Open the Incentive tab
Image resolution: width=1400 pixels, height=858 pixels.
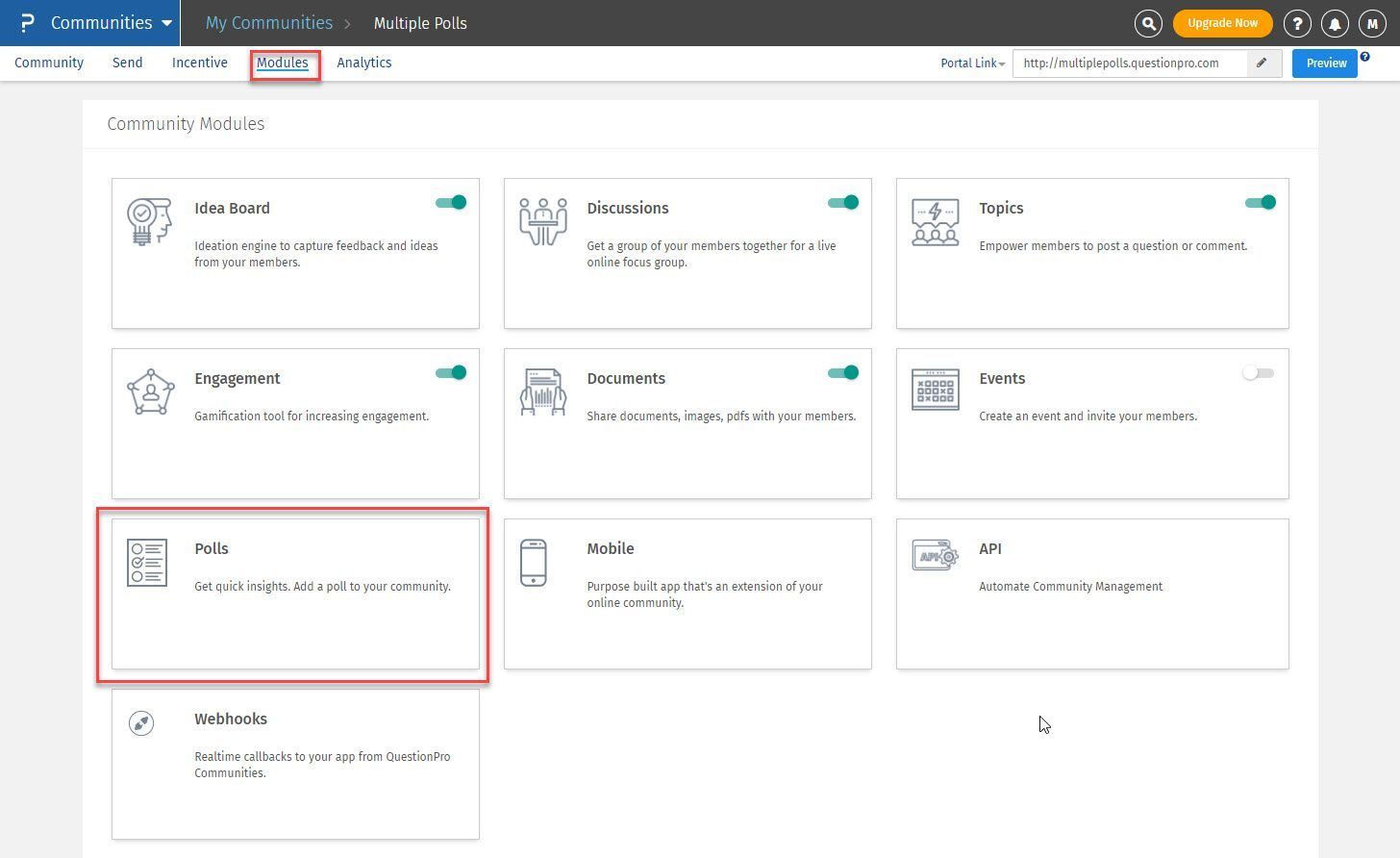point(199,63)
